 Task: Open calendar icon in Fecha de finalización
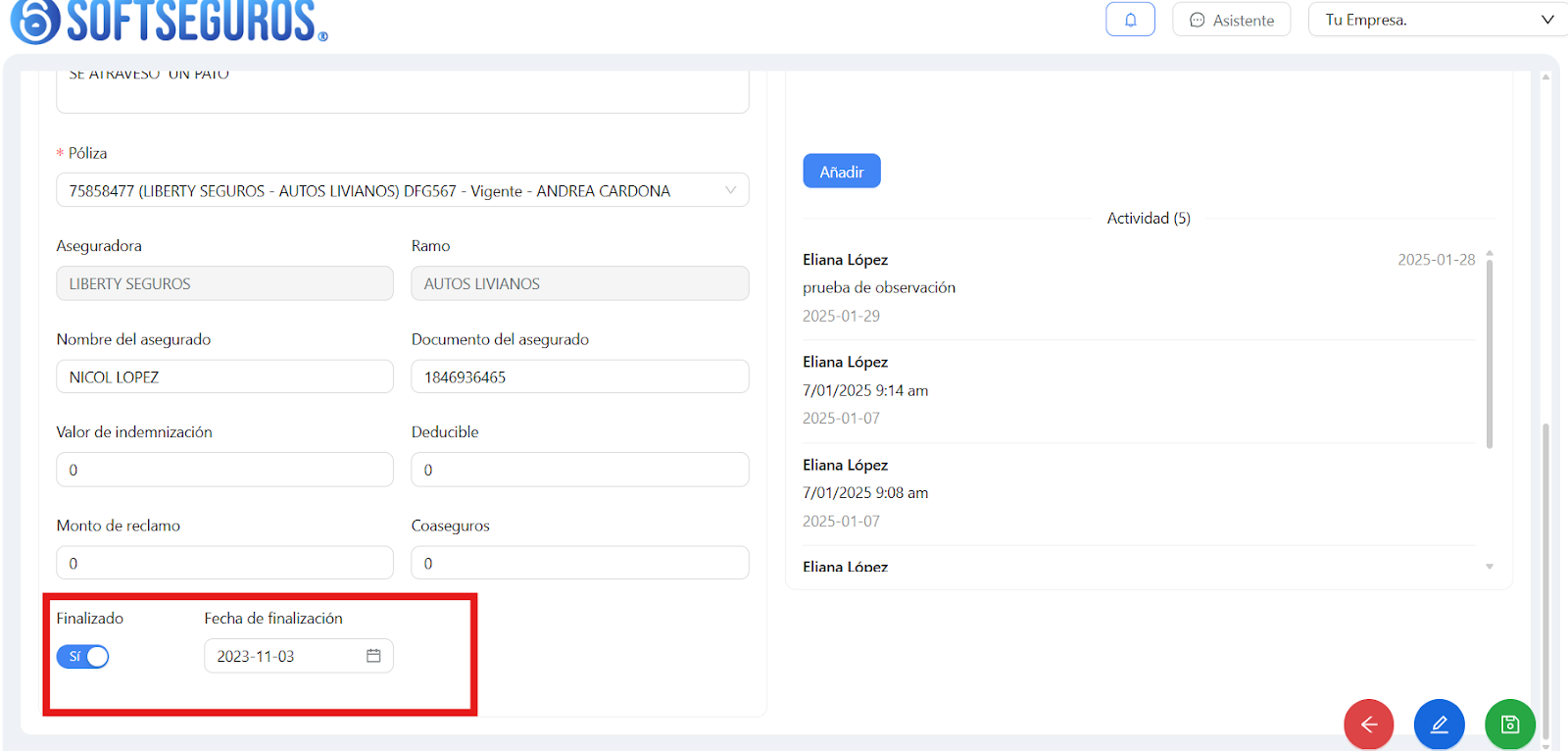click(x=373, y=656)
